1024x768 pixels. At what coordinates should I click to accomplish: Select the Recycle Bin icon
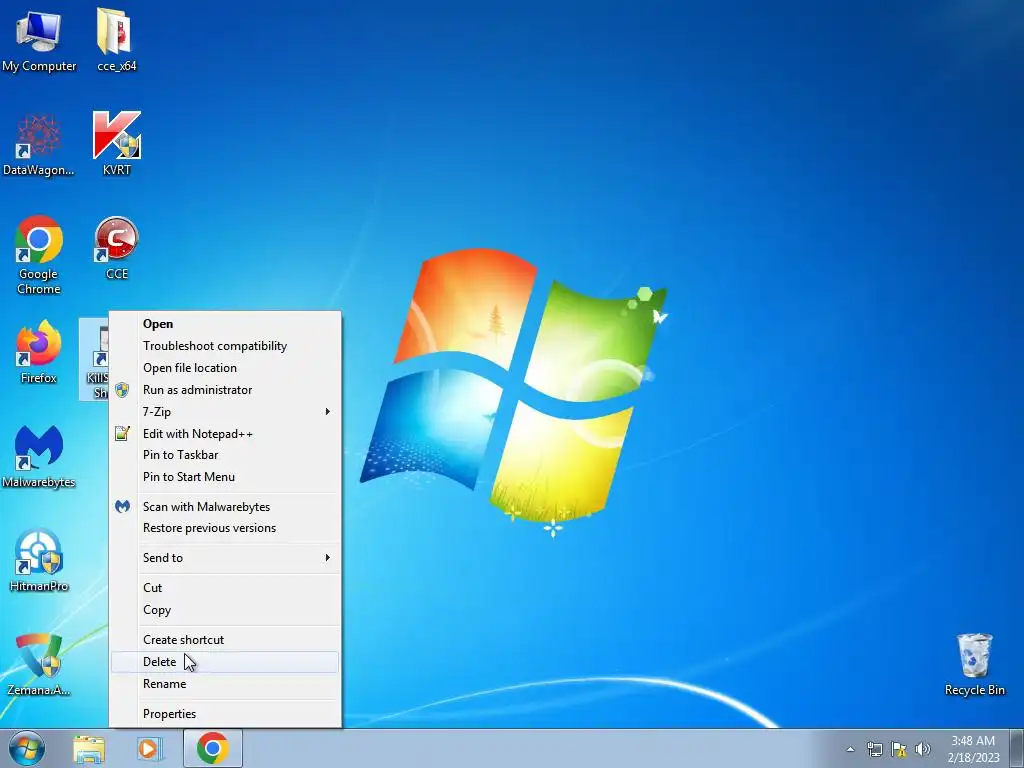pos(974,665)
